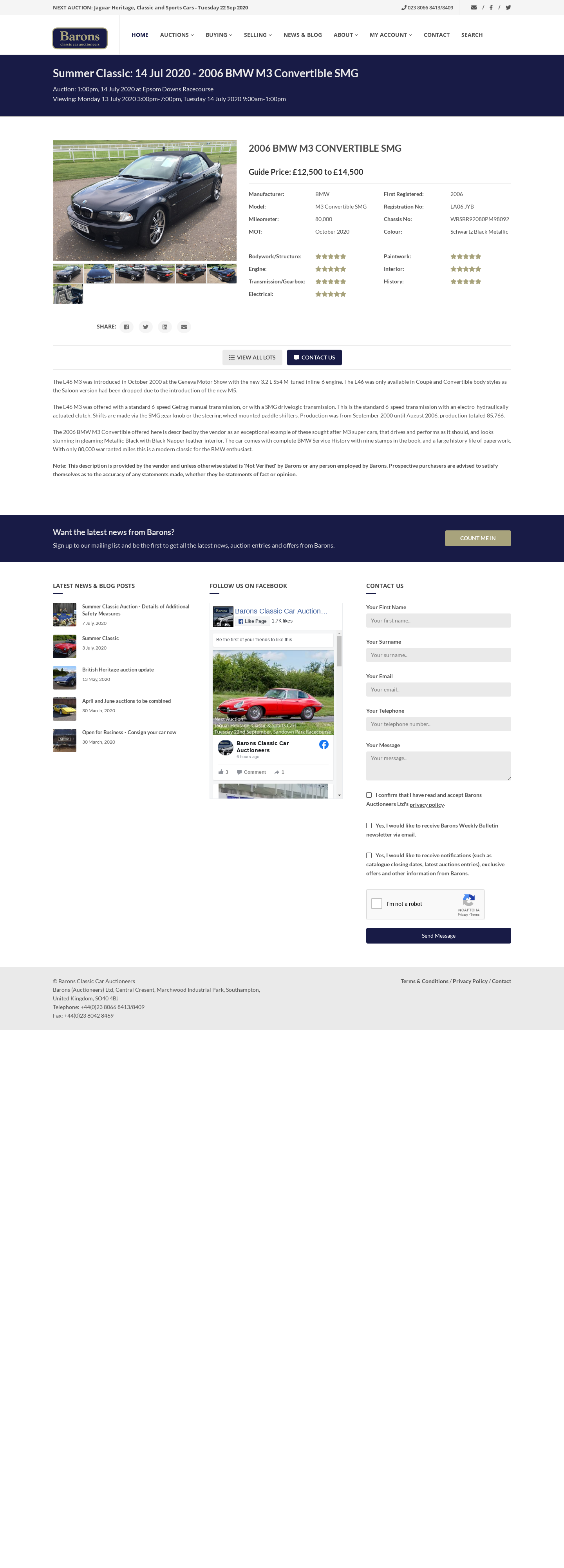Click the Facebook widget scrollbar
564x1568 pixels.
(339, 652)
